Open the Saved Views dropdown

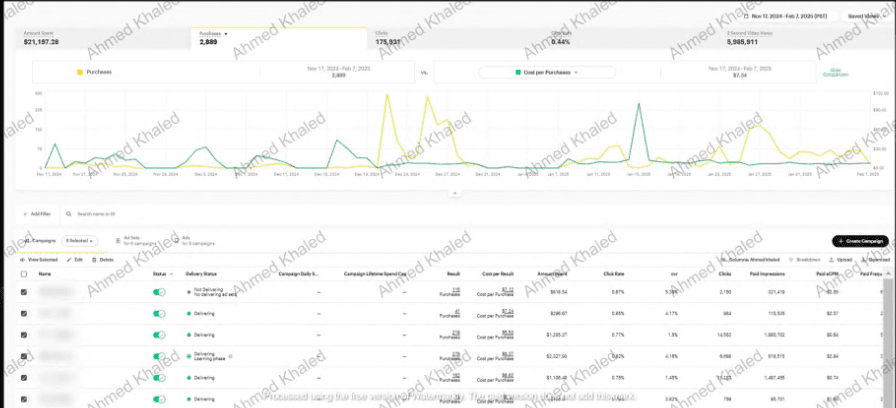pos(866,16)
